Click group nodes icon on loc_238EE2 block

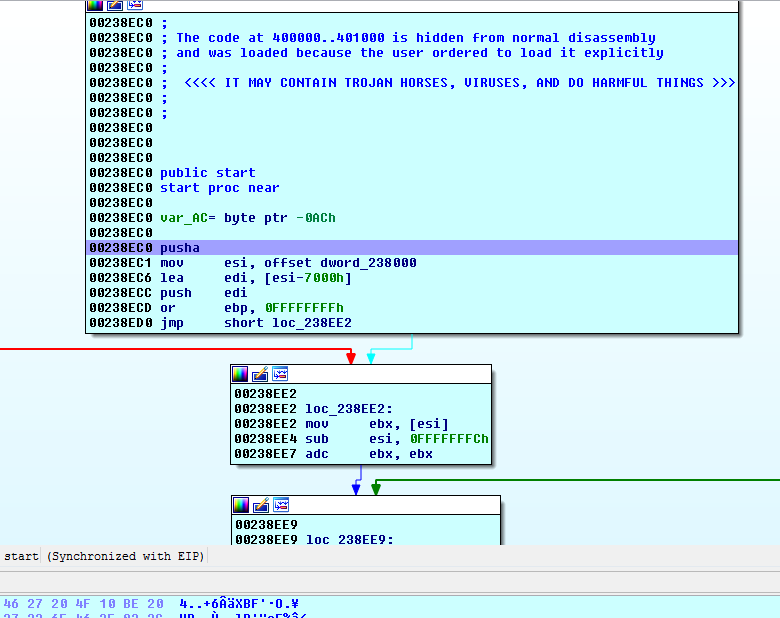[x=280, y=374]
